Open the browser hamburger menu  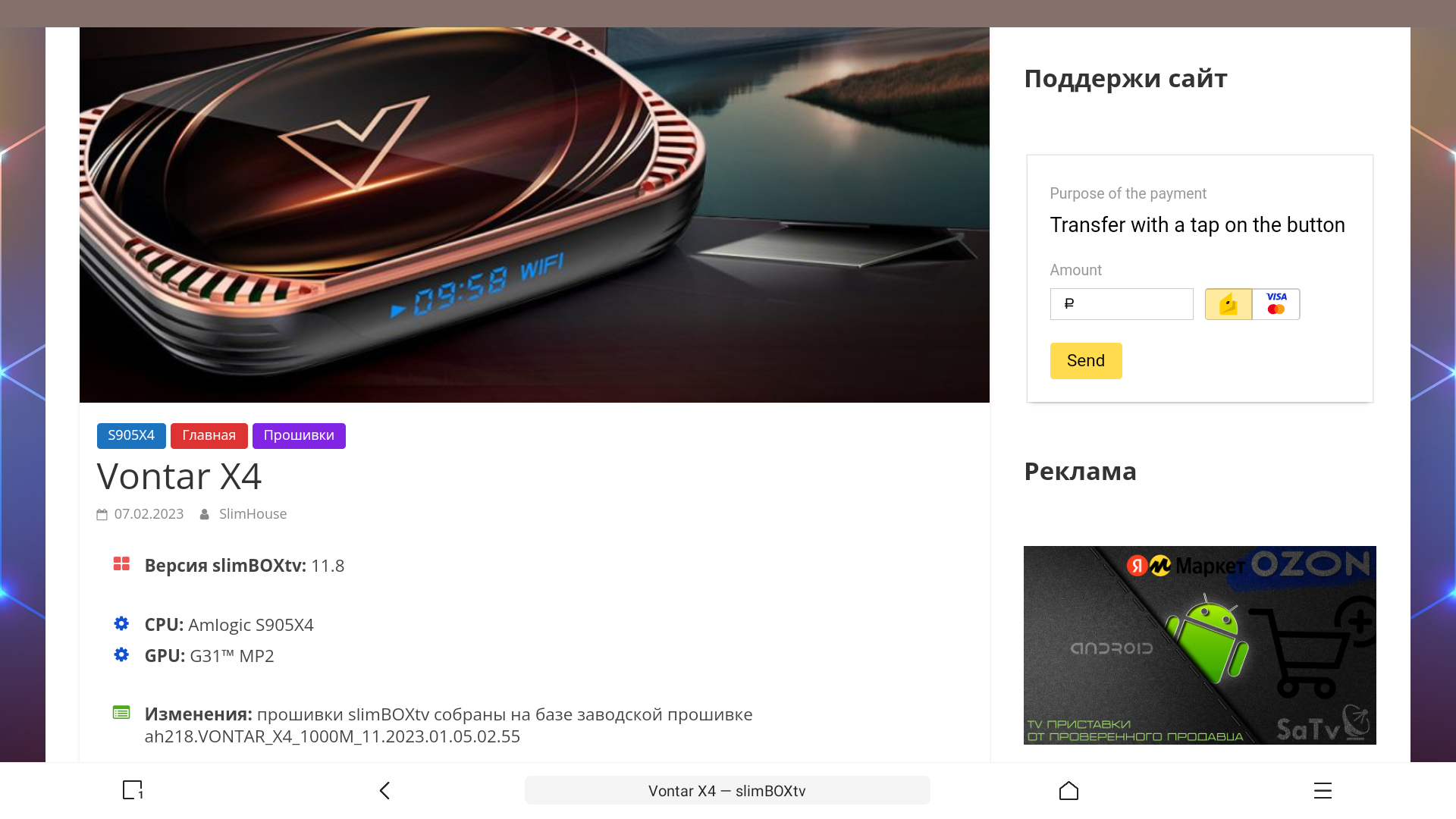coord(1323,790)
